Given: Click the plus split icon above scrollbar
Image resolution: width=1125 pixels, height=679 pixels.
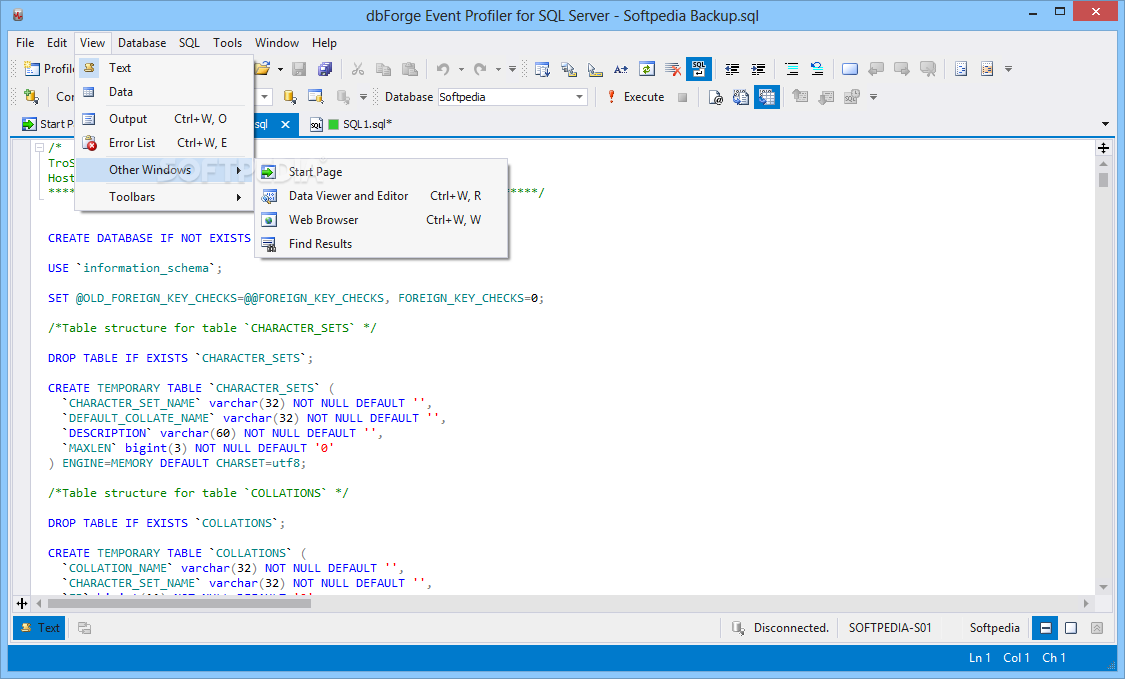Looking at the screenshot, I should (1103, 149).
